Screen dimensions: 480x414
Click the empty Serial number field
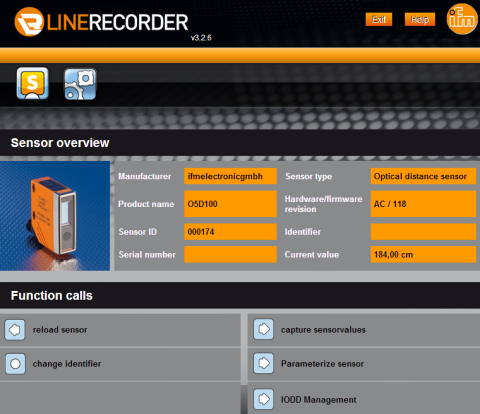click(230, 254)
